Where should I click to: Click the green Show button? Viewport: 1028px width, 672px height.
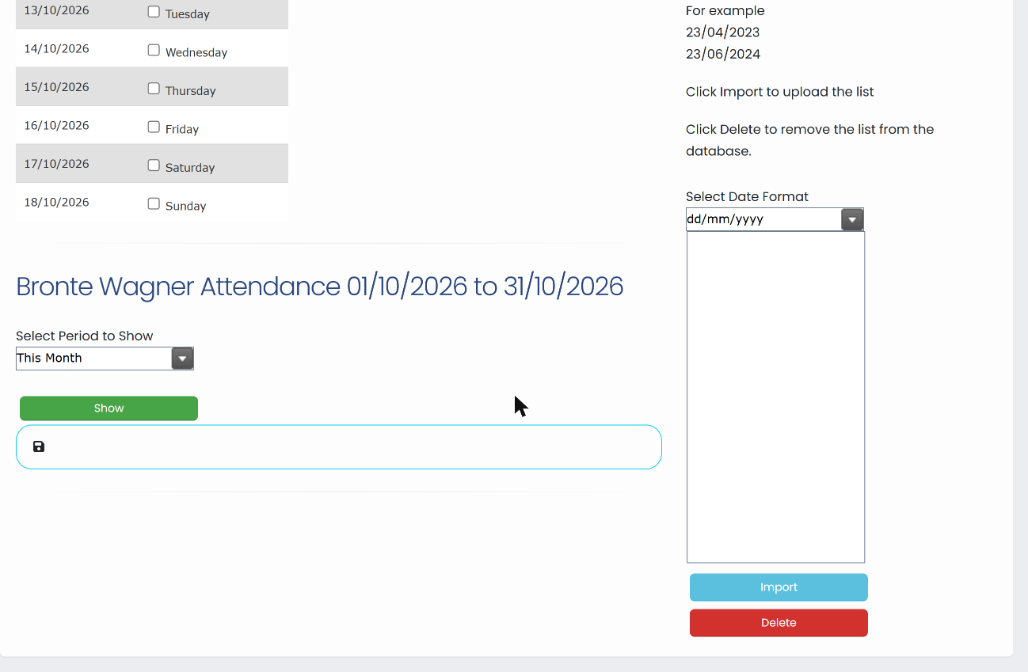click(109, 408)
